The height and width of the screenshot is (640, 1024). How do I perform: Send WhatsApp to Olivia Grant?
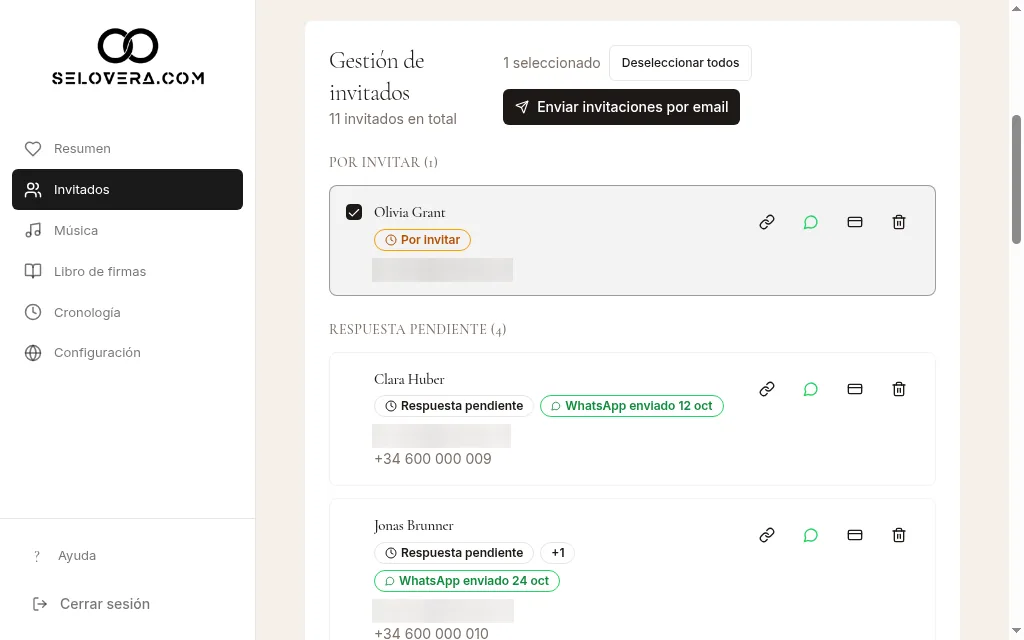coord(810,222)
